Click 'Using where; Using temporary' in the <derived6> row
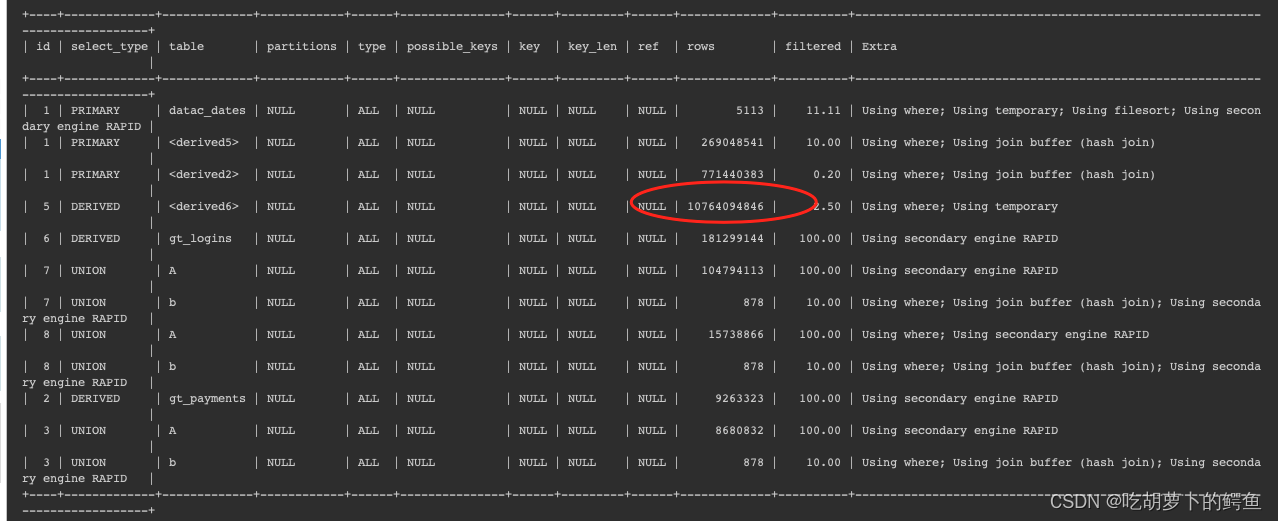The width and height of the screenshot is (1278, 521). (959, 207)
